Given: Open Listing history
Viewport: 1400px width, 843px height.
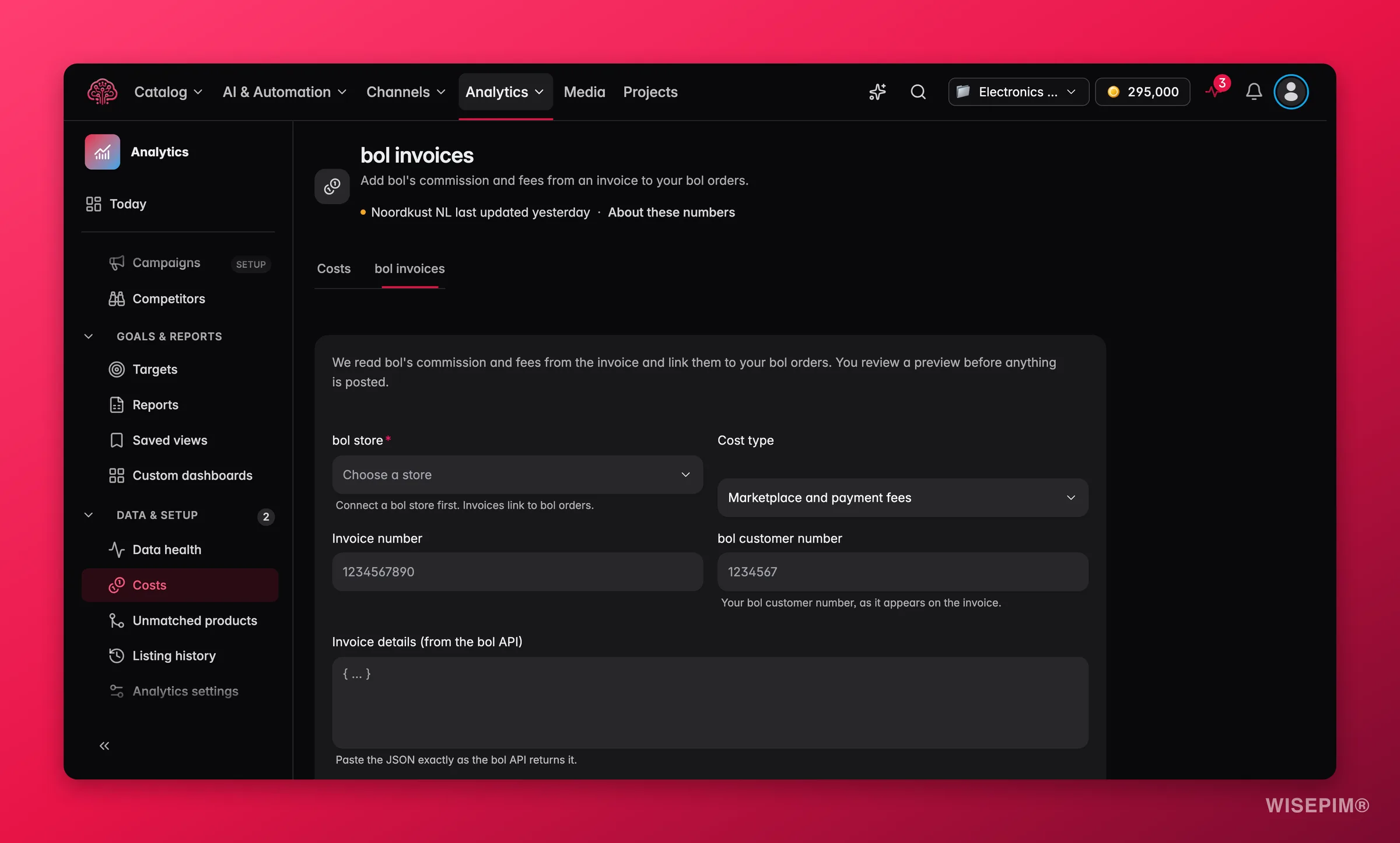Looking at the screenshot, I should [180, 656].
